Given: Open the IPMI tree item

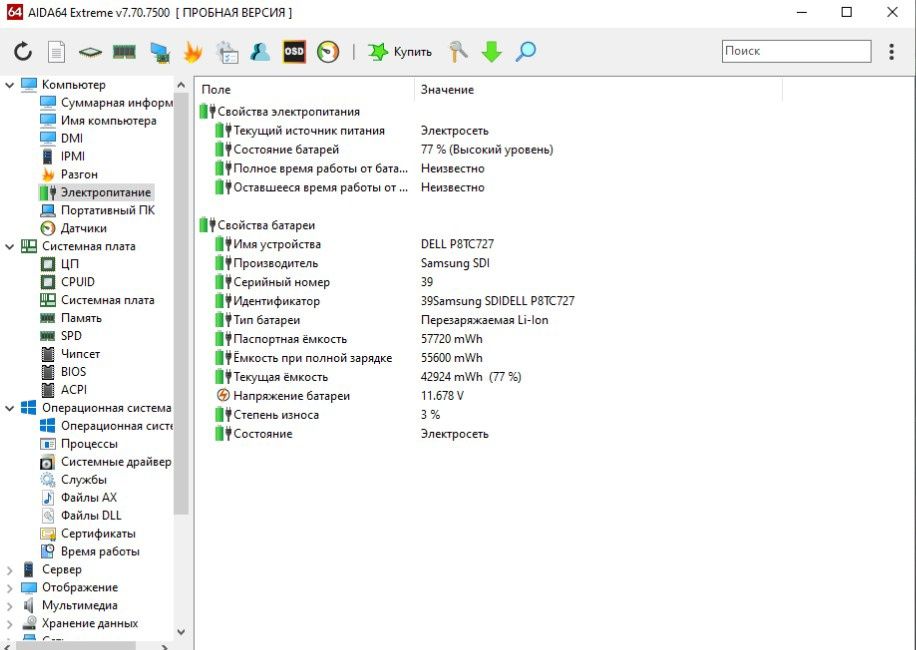Looking at the screenshot, I should point(63,157).
